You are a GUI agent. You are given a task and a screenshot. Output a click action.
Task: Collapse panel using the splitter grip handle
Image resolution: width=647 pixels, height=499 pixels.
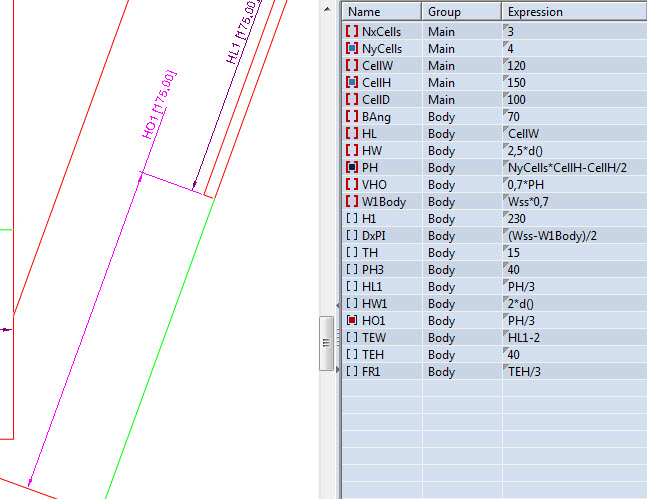[x=325, y=341]
